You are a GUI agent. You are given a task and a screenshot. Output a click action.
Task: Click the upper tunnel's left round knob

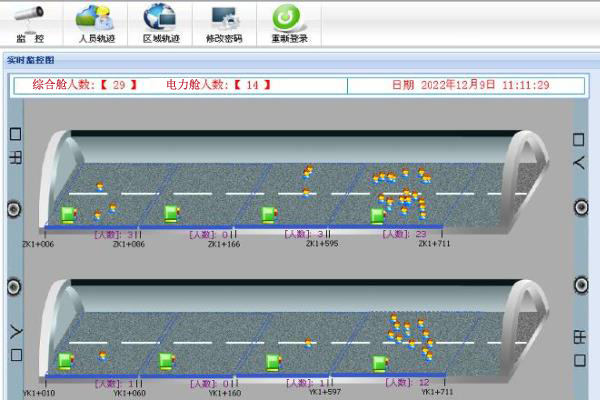[14, 208]
